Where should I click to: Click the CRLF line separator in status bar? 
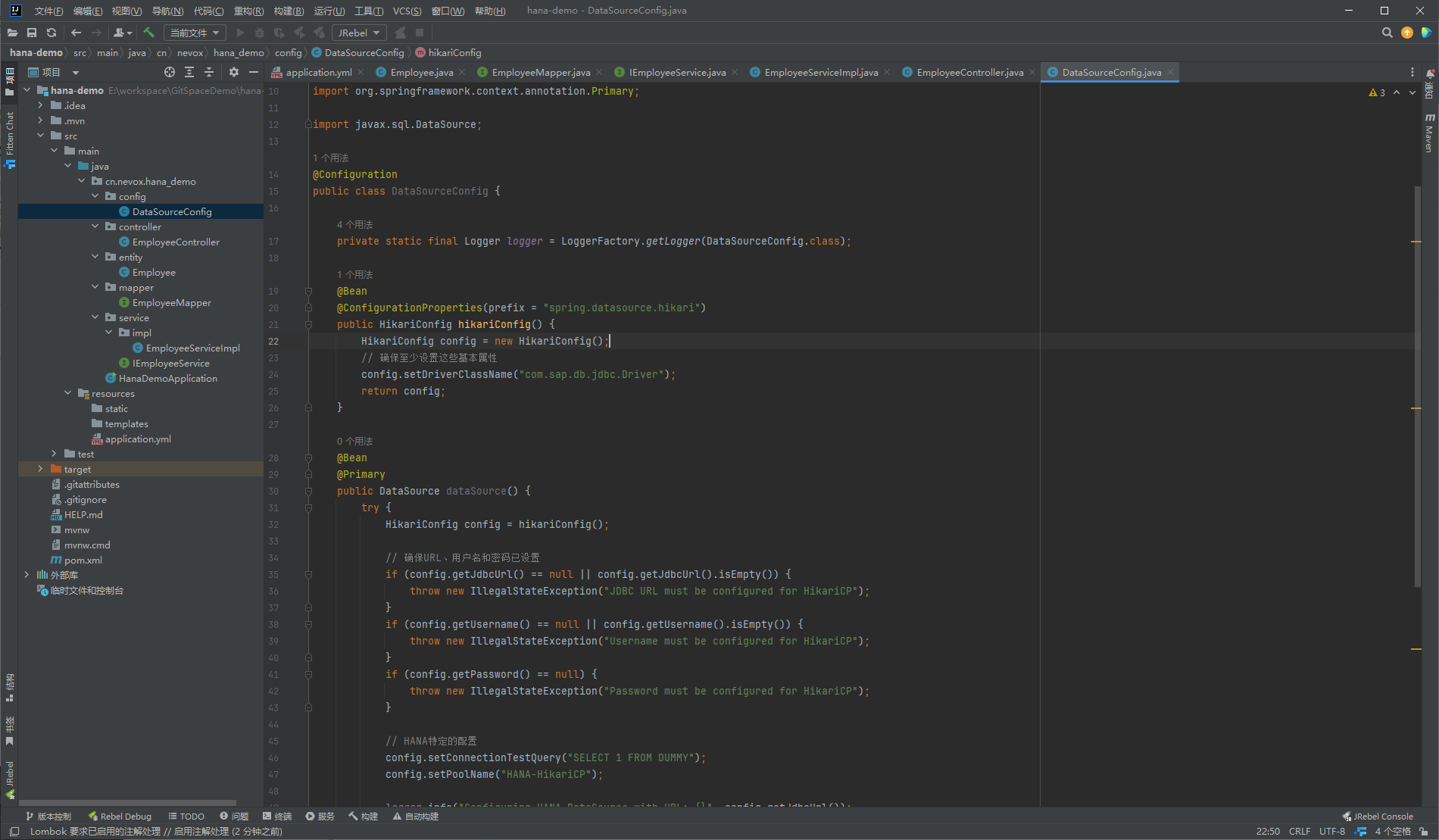[x=1300, y=831]
